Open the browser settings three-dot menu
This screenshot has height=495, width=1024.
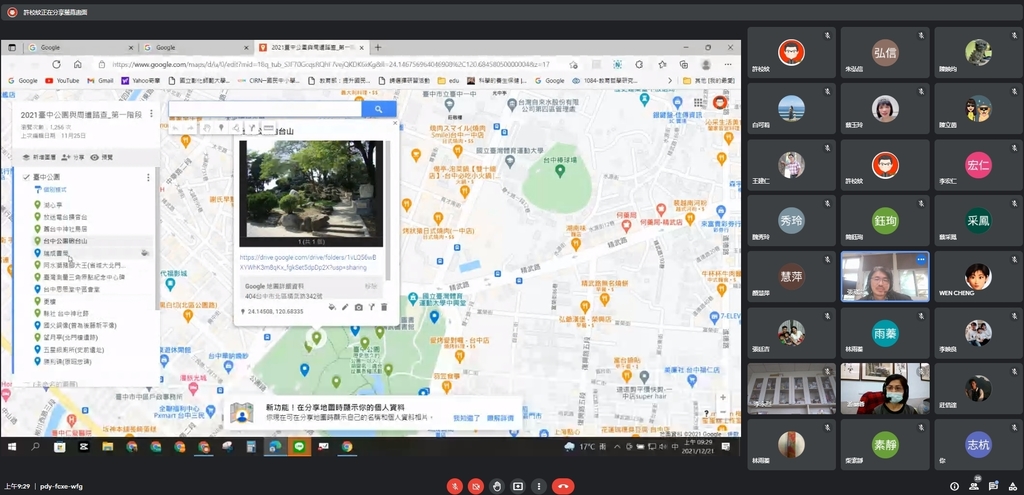[x=729, y=65]
